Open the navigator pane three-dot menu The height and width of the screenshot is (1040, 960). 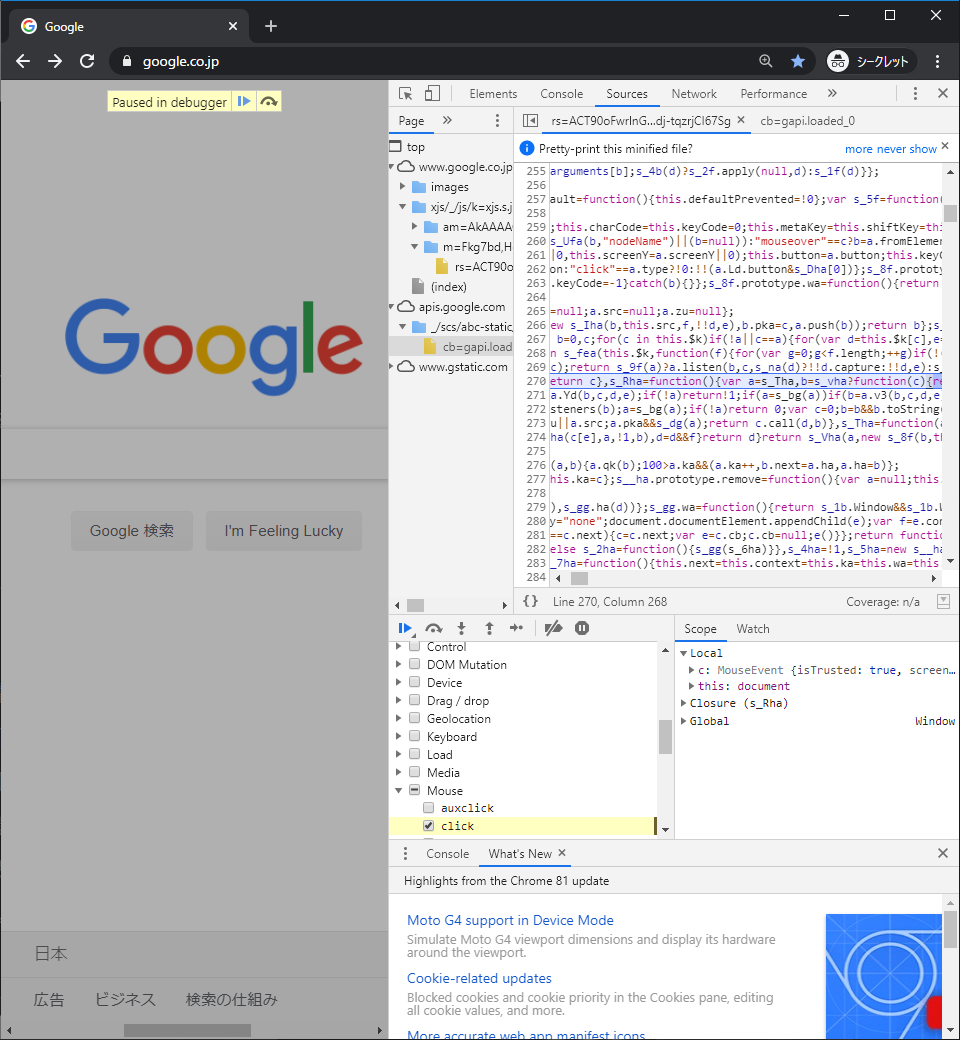(497, 120)
